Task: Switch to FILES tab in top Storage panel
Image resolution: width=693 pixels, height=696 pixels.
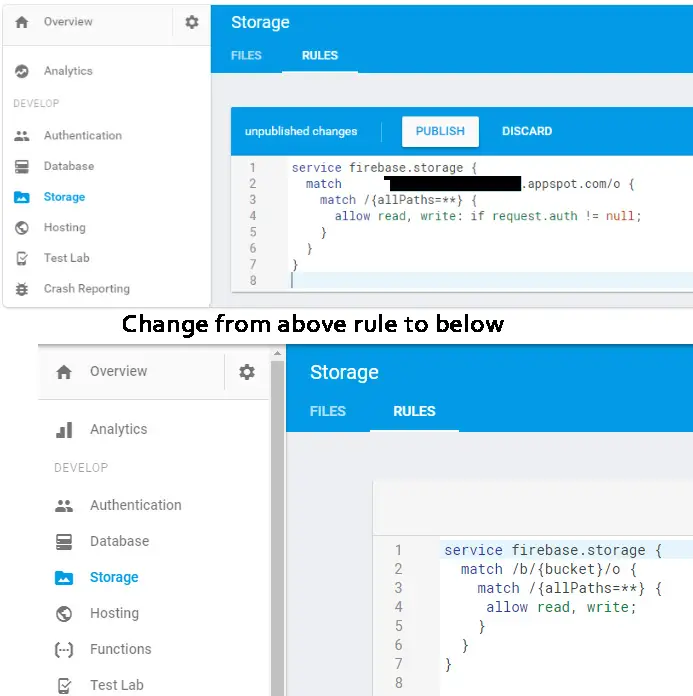Action: pyautogui.click(x=246, y=55)
